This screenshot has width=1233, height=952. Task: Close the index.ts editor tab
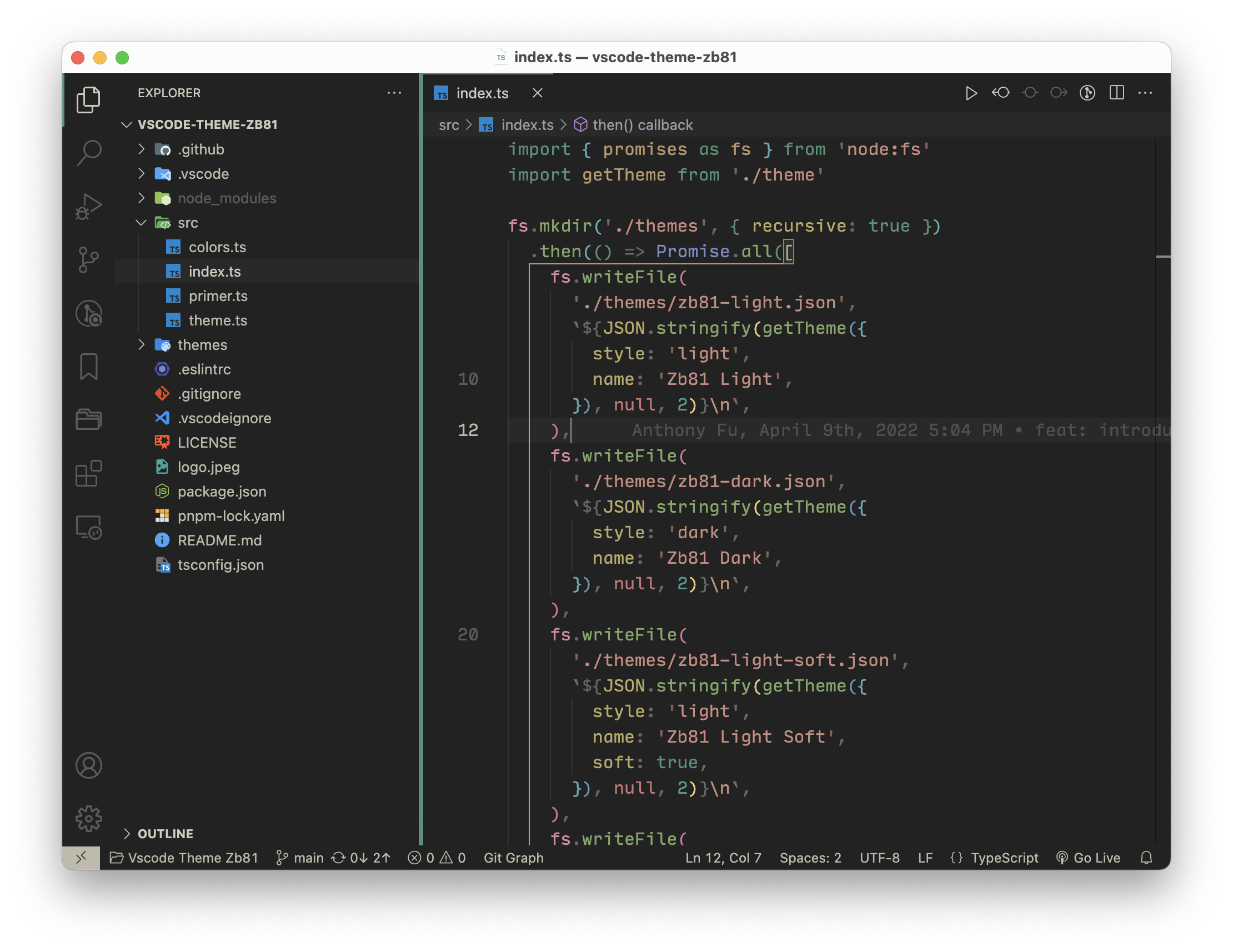point(538,93)
